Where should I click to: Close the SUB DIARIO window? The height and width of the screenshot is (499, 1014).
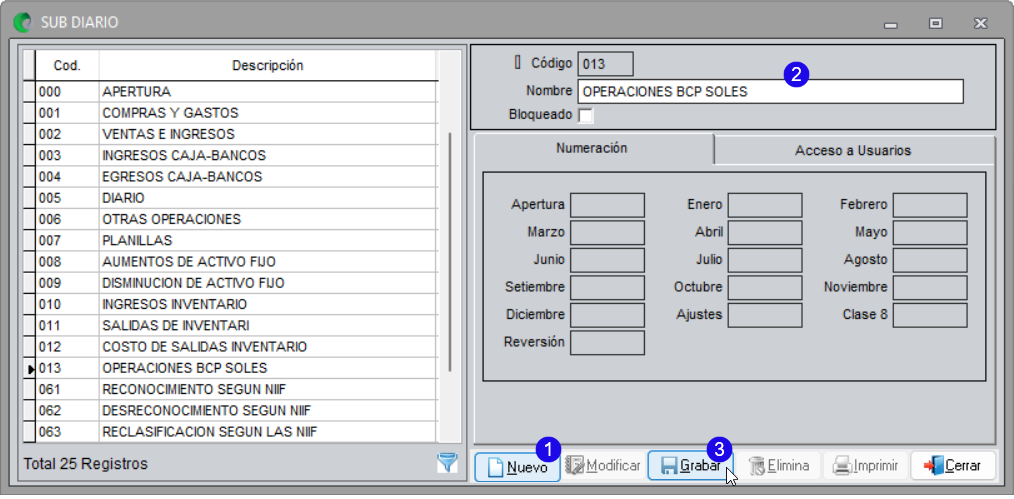pos(980,23)
